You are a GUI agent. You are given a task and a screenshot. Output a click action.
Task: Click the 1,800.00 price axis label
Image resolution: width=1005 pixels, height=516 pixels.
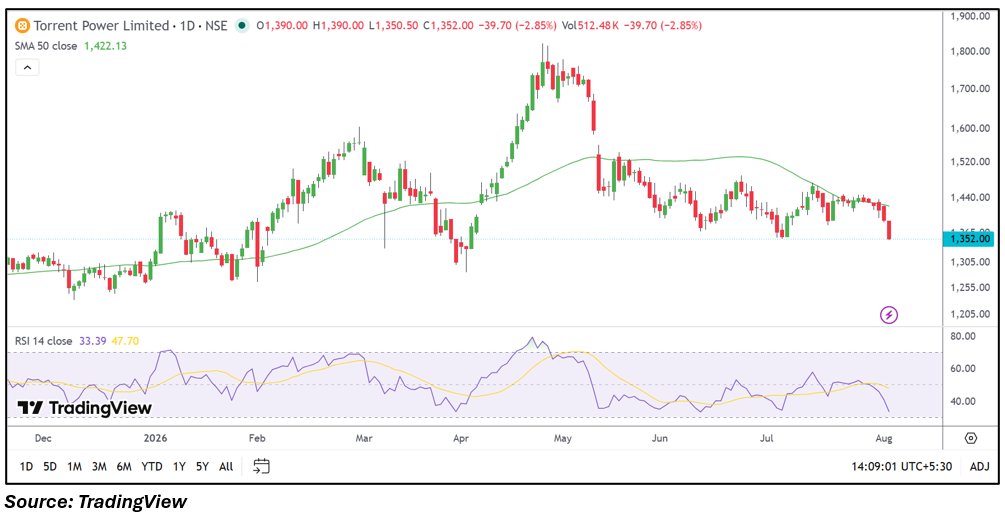[971, 51]
